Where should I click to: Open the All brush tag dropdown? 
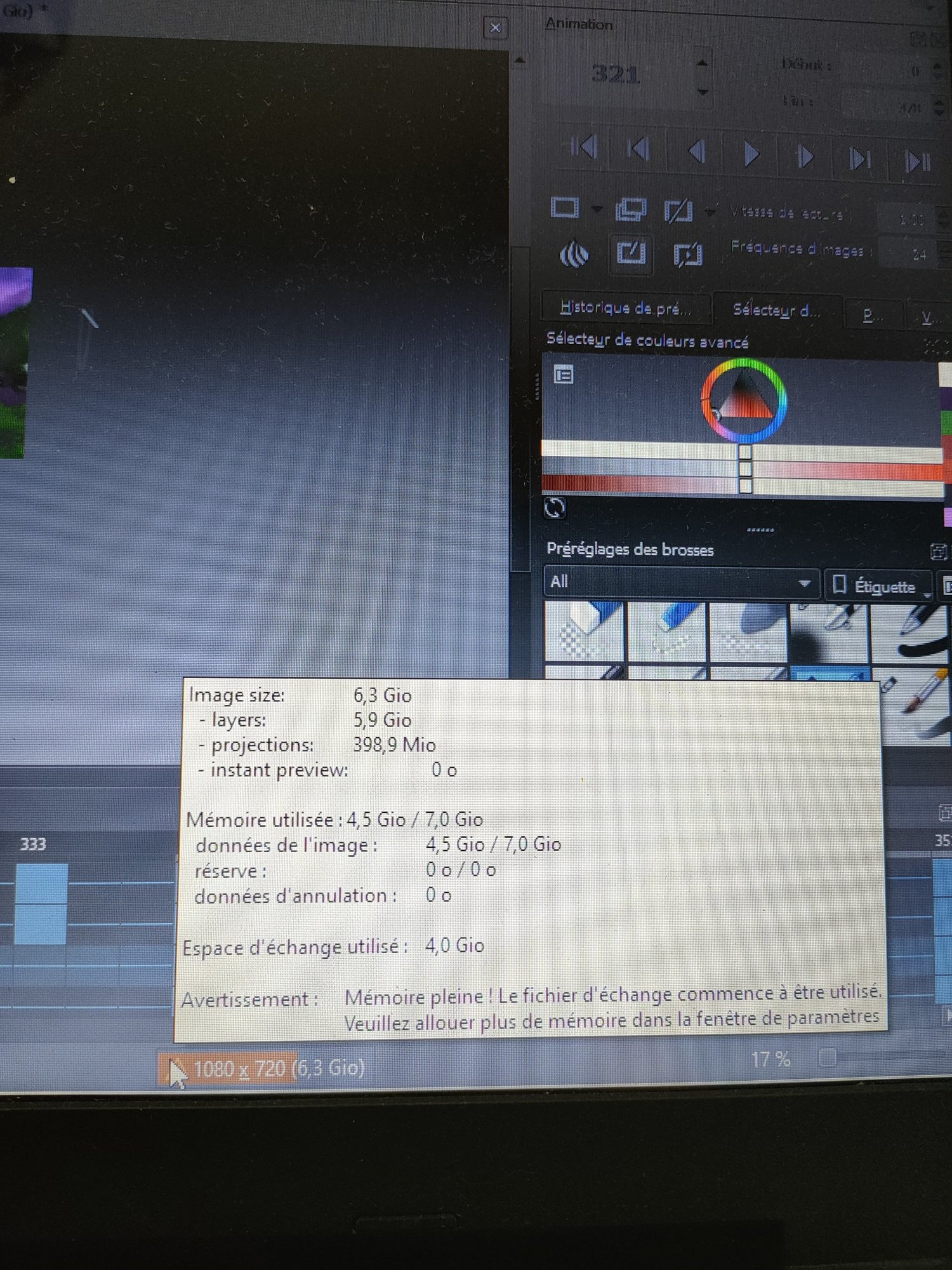[x=680, y=582]
